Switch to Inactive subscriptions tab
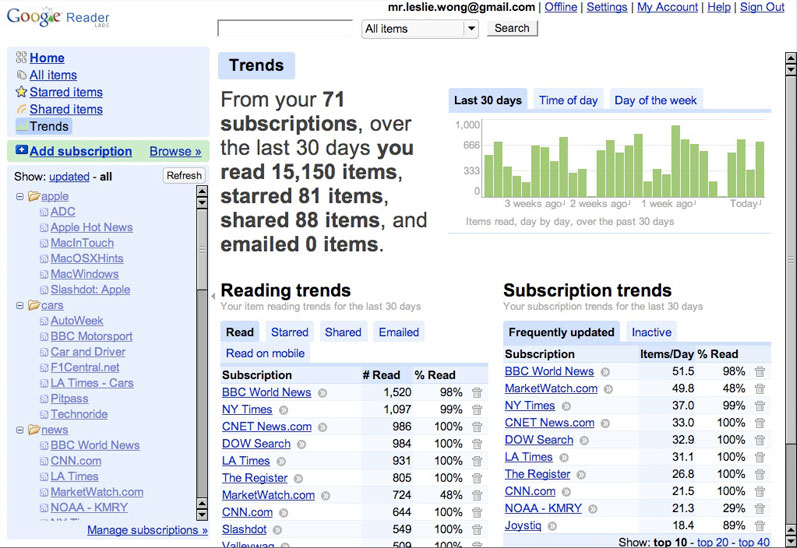The width and height of the screenshot is (797, 548). click(x=652, y=332)
